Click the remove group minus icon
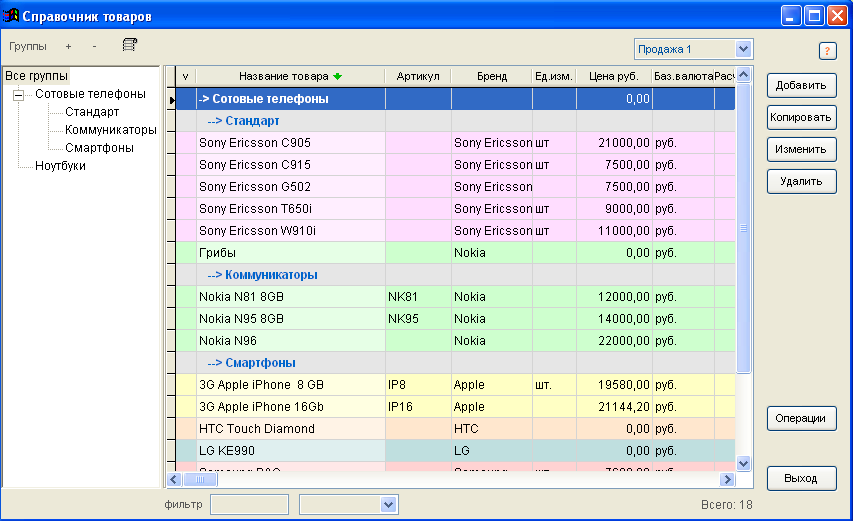 94,47
